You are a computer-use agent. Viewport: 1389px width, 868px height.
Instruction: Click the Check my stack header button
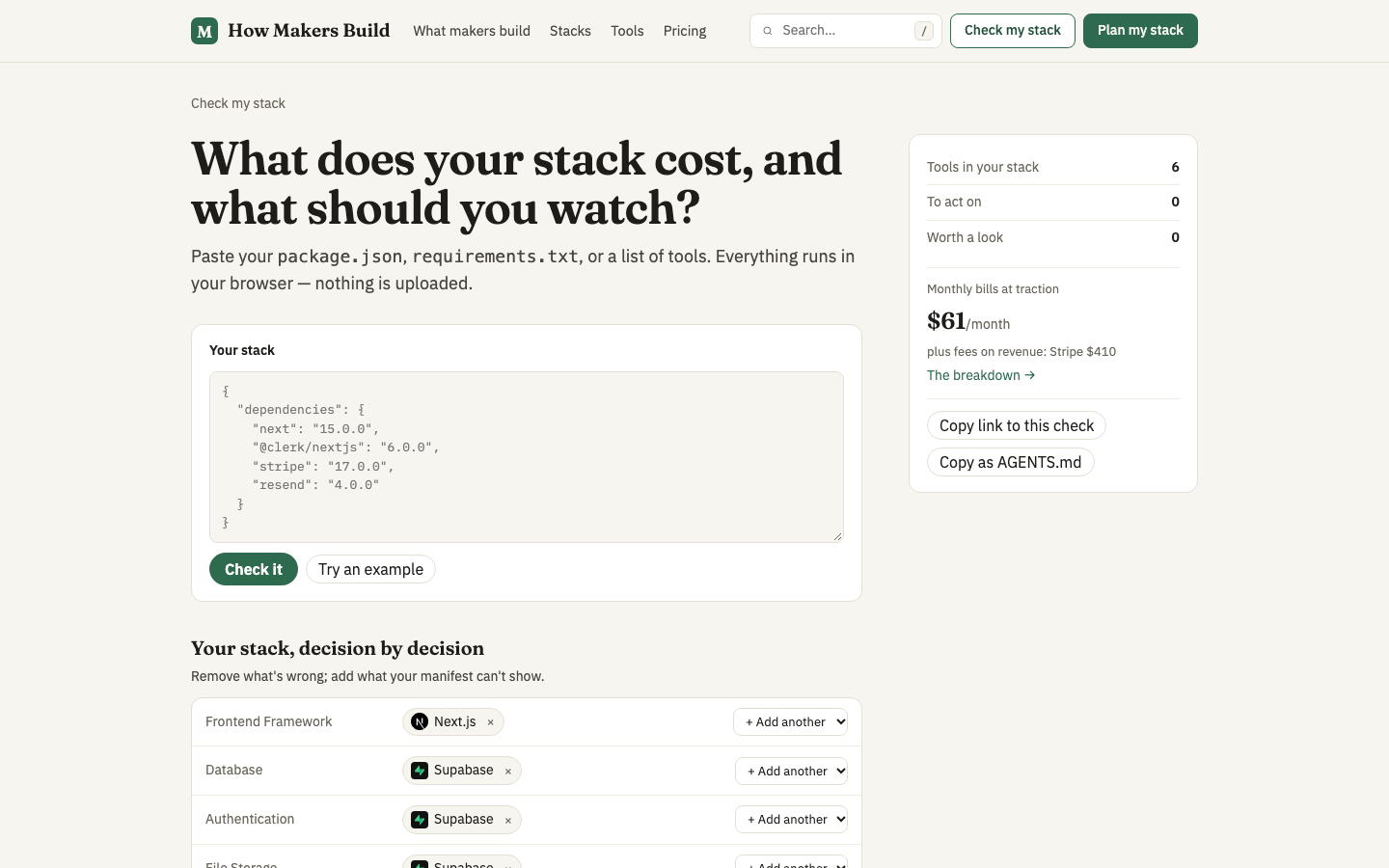click(x=1013, y=31)
